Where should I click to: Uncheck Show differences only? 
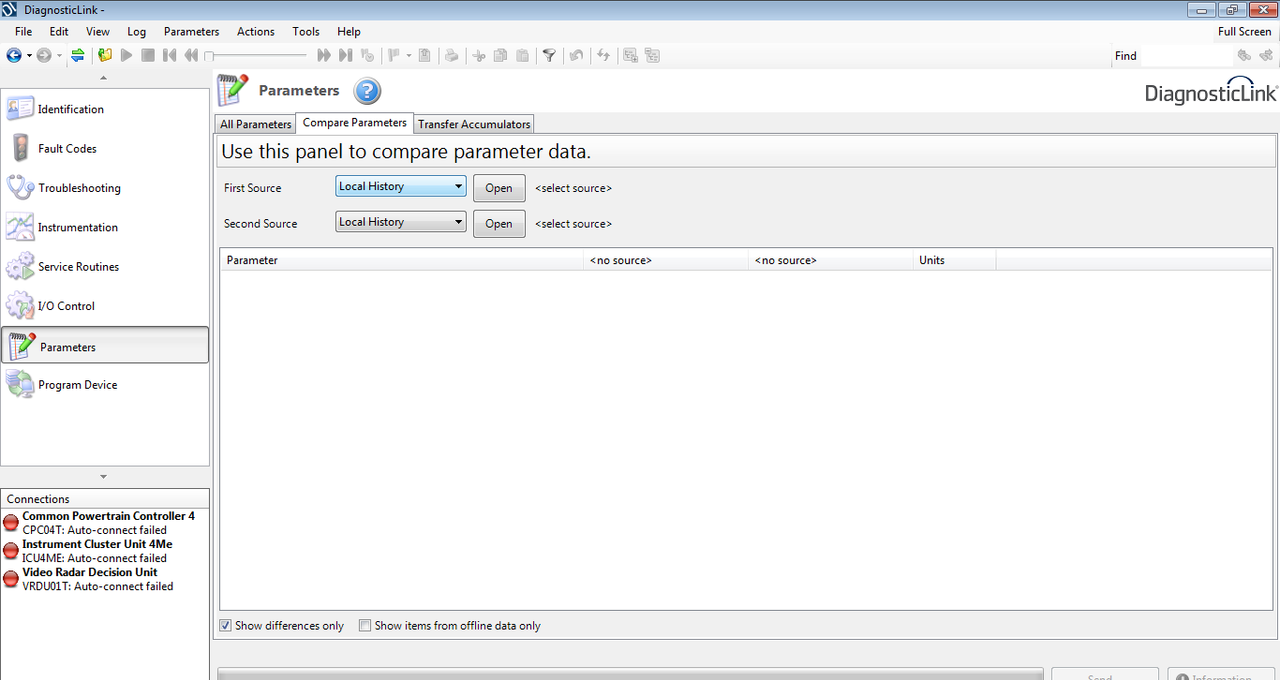pos(225,626)
